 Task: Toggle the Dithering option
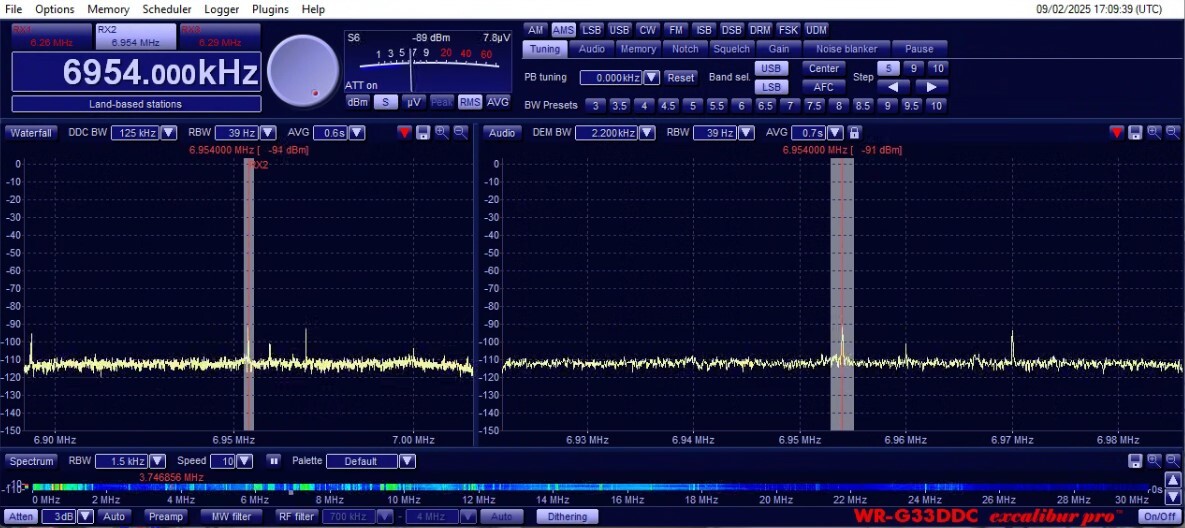567,517
